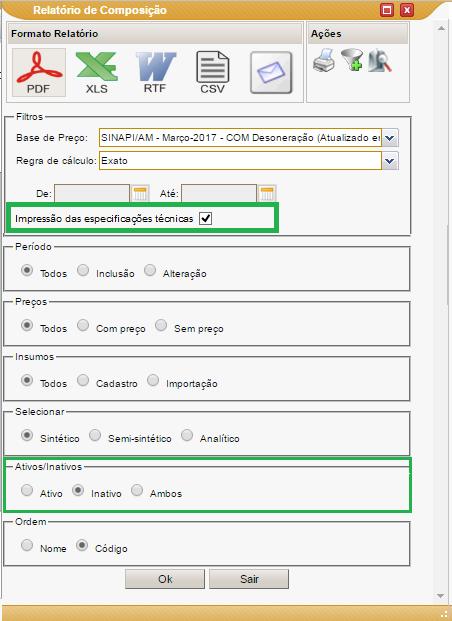
Task: Uncheck Impressão das especificações técnicas checkbox
Action: 206,218
